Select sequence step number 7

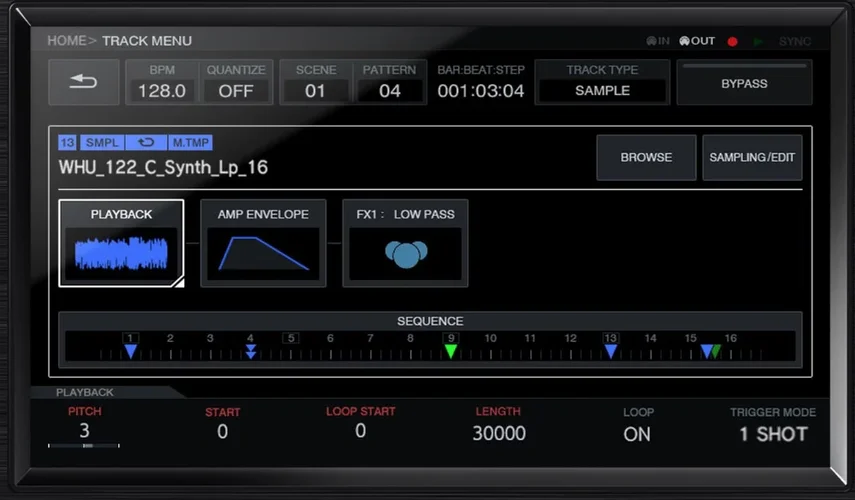tap(370, 338)
